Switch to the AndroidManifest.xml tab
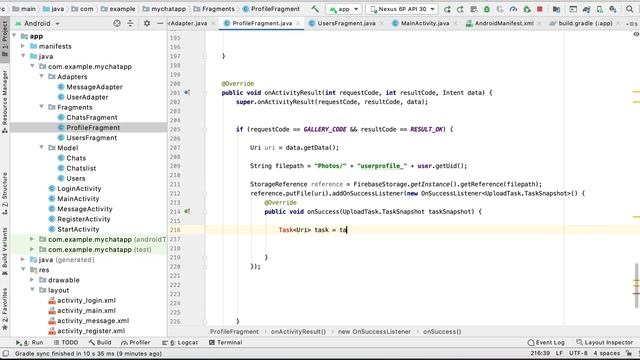This screenshot has width=640, height=360. click(x=504, y=23)
